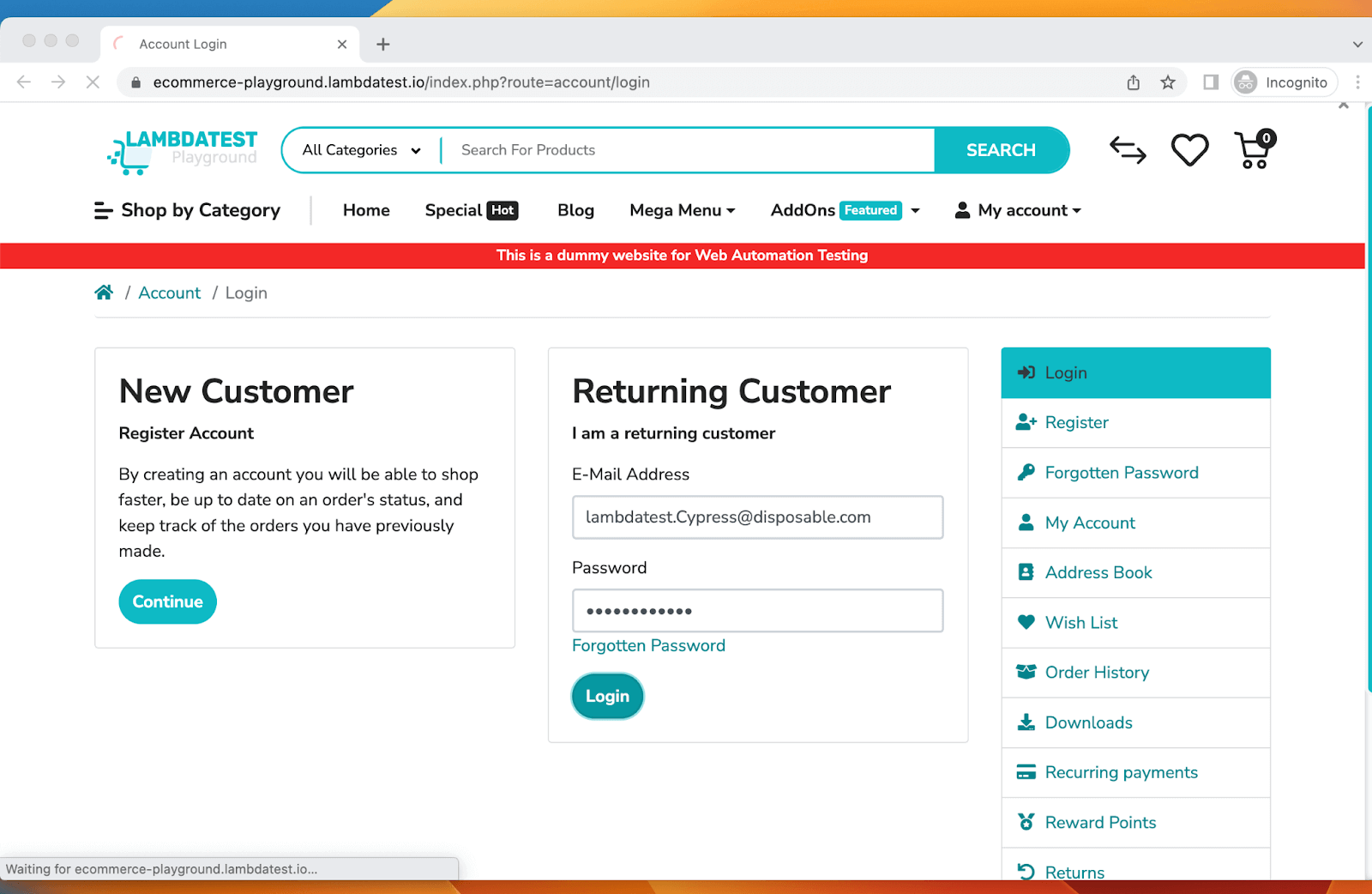Click the box icon beside Order History
The height and width of the screenshot is (894, 1372).
1026,672
